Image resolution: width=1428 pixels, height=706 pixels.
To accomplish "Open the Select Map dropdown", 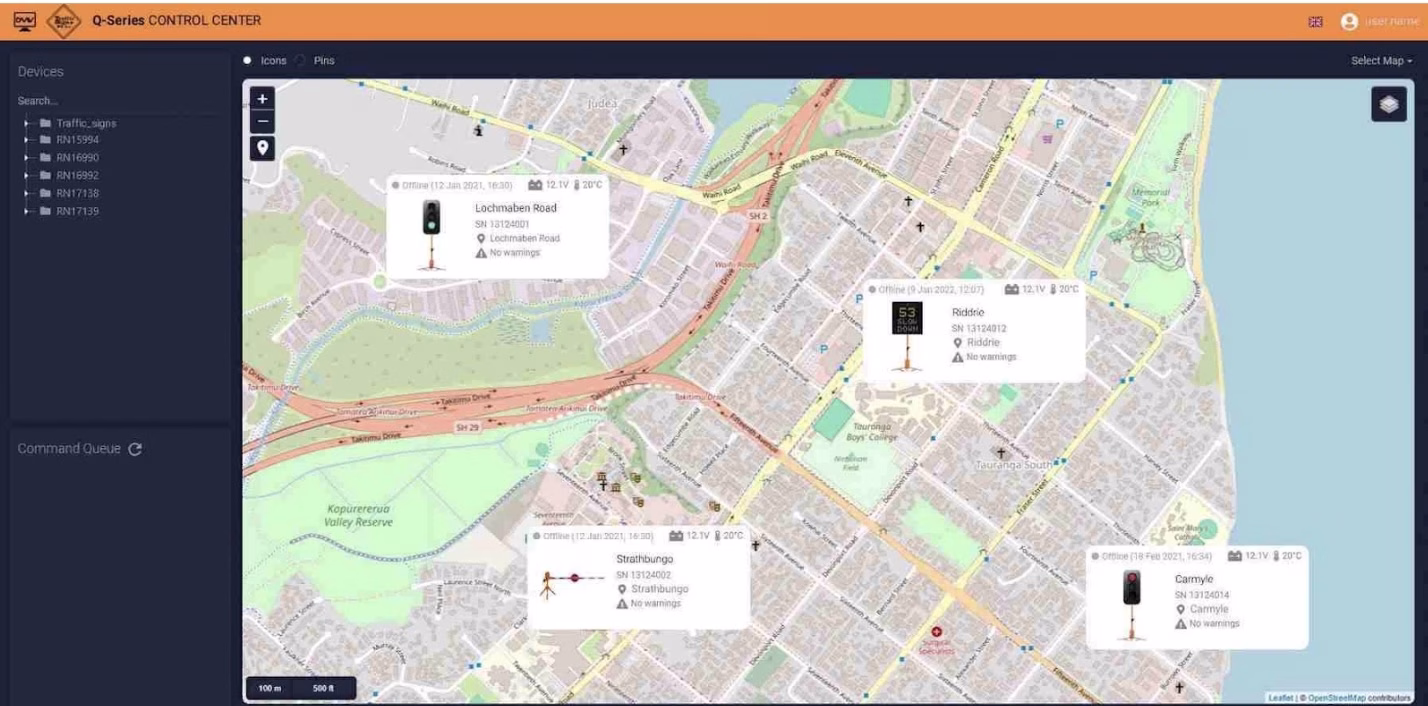I will coord(1381,61).
